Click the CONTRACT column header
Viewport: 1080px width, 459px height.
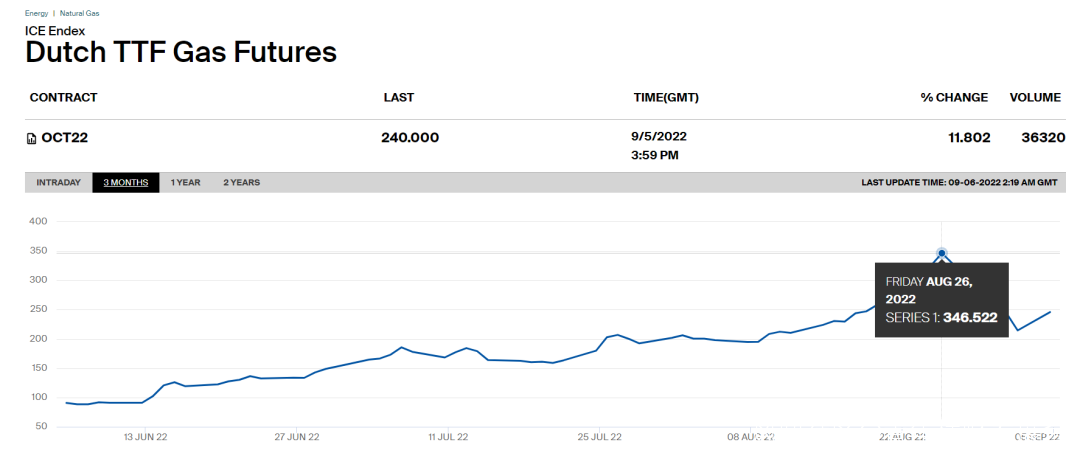(64, 98)
